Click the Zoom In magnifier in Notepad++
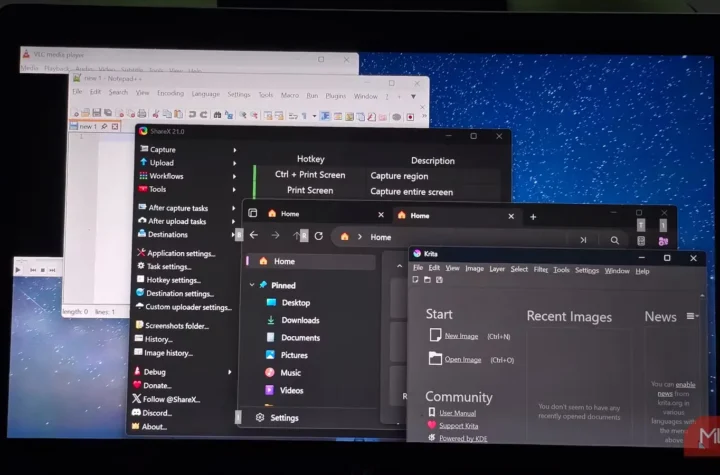 (x=242, y=115)
